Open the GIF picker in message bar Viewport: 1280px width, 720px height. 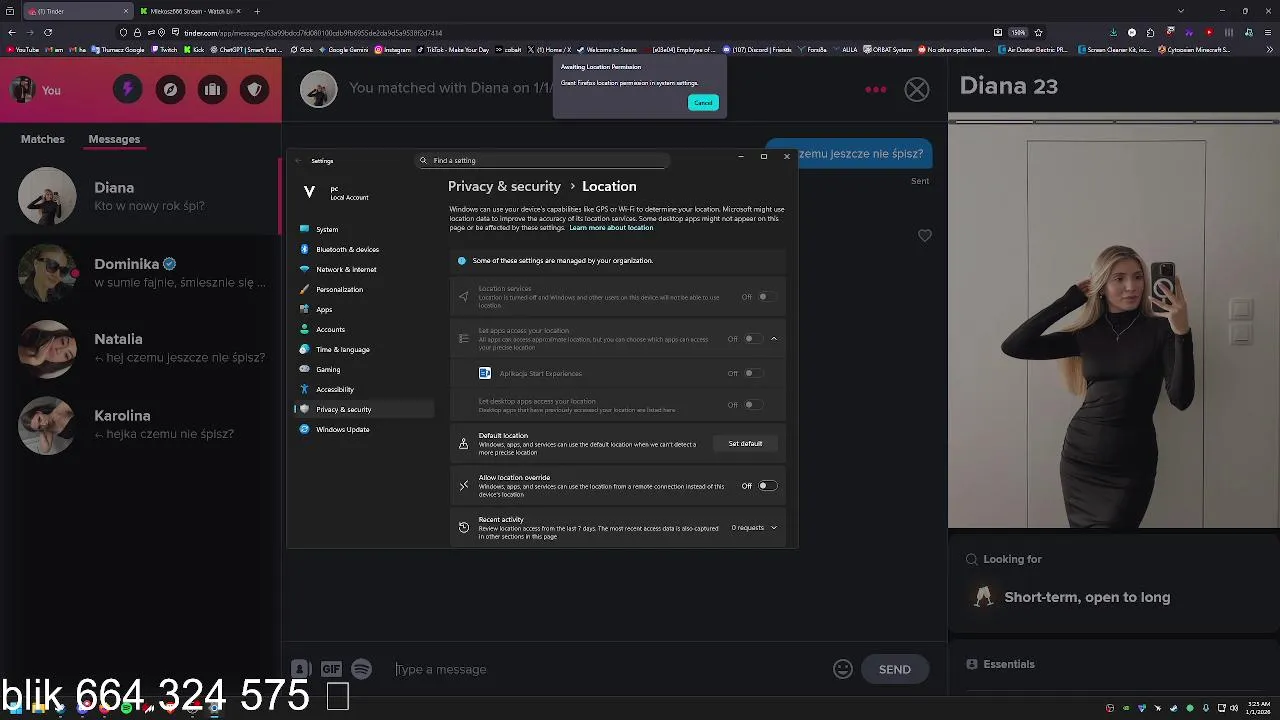pyautogui.click(x=331, y=669)
